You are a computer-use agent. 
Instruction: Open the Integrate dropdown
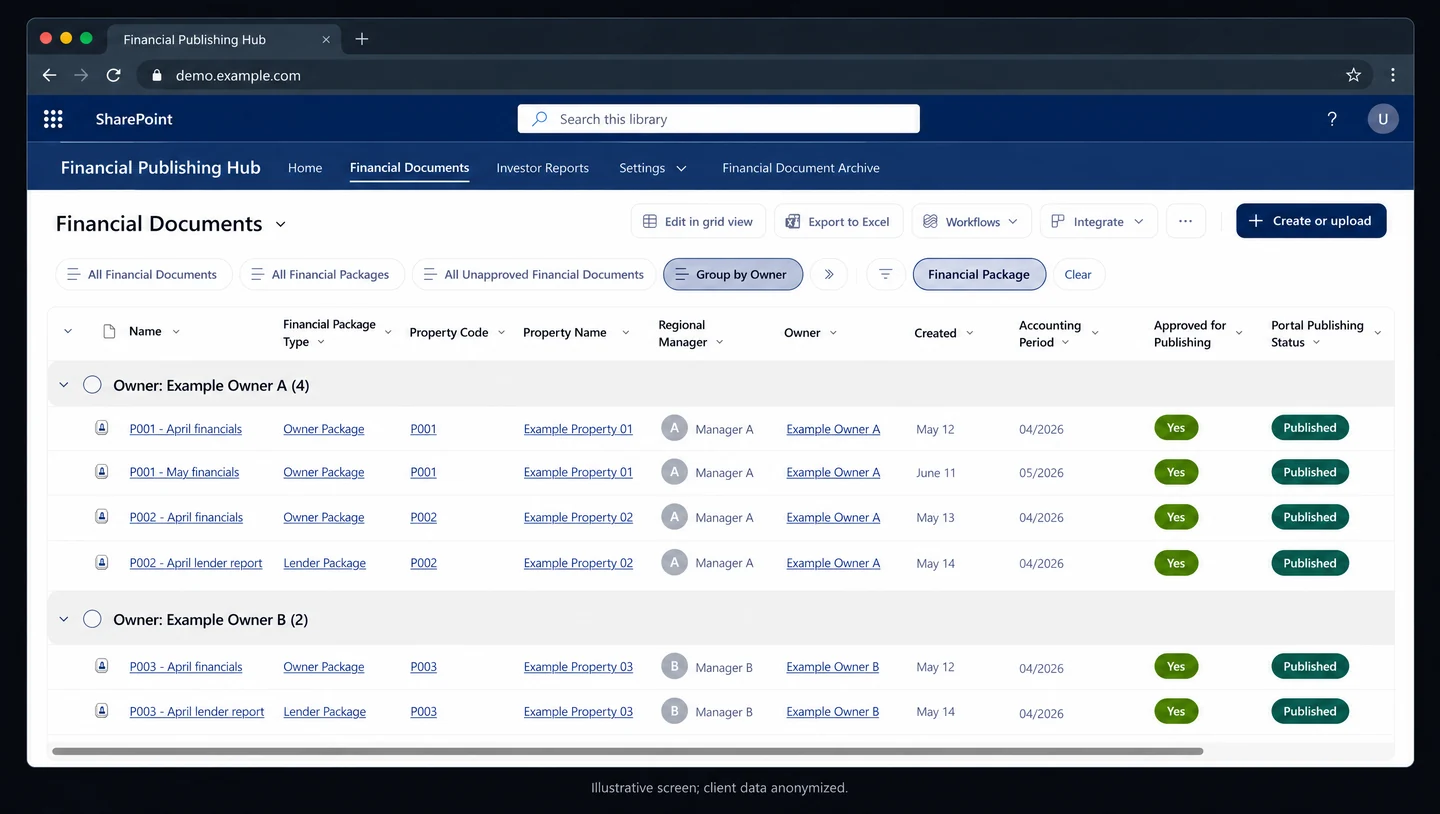click(1098, 221)
